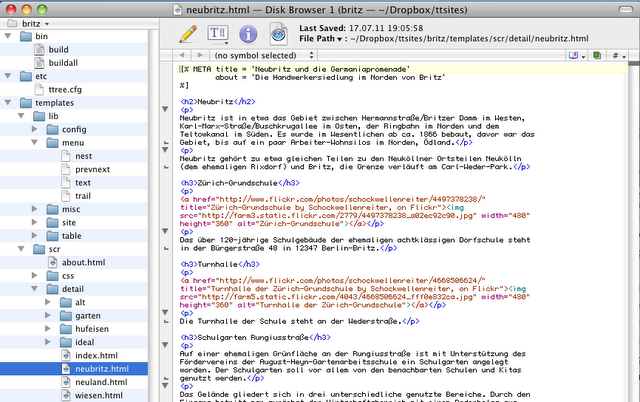Image resolution: width=640 pixels, height=402 pixels.
Task: Collapse the lib folder
Action: [21, 116]
